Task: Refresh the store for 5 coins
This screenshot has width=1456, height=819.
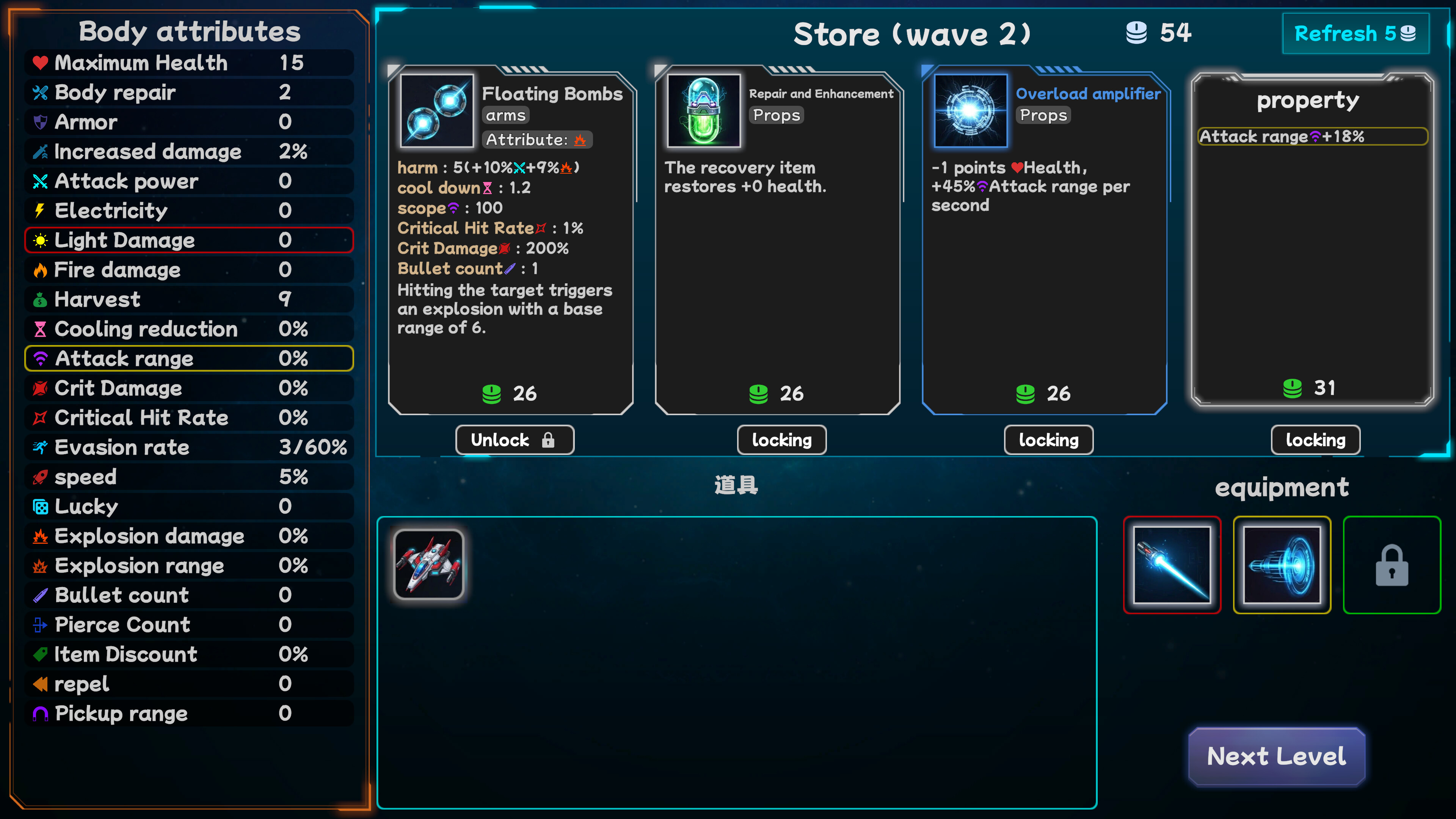Action: [1356, 33]
